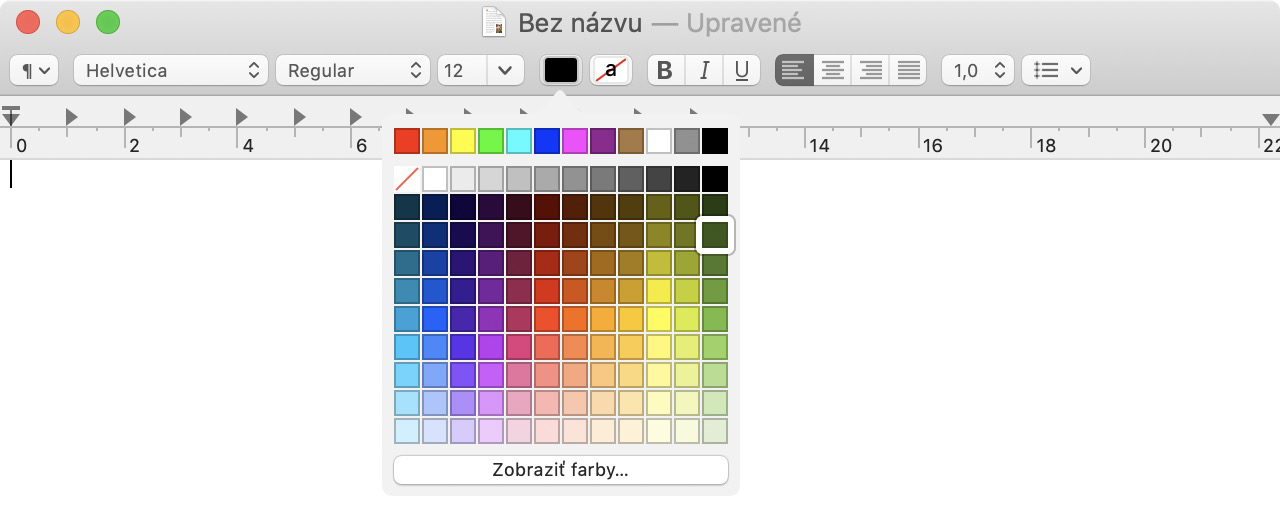The height and width of the screenshot is (508, 1280).
Task: Open the Regular typeface dropdown
Action: coord(353,70)
